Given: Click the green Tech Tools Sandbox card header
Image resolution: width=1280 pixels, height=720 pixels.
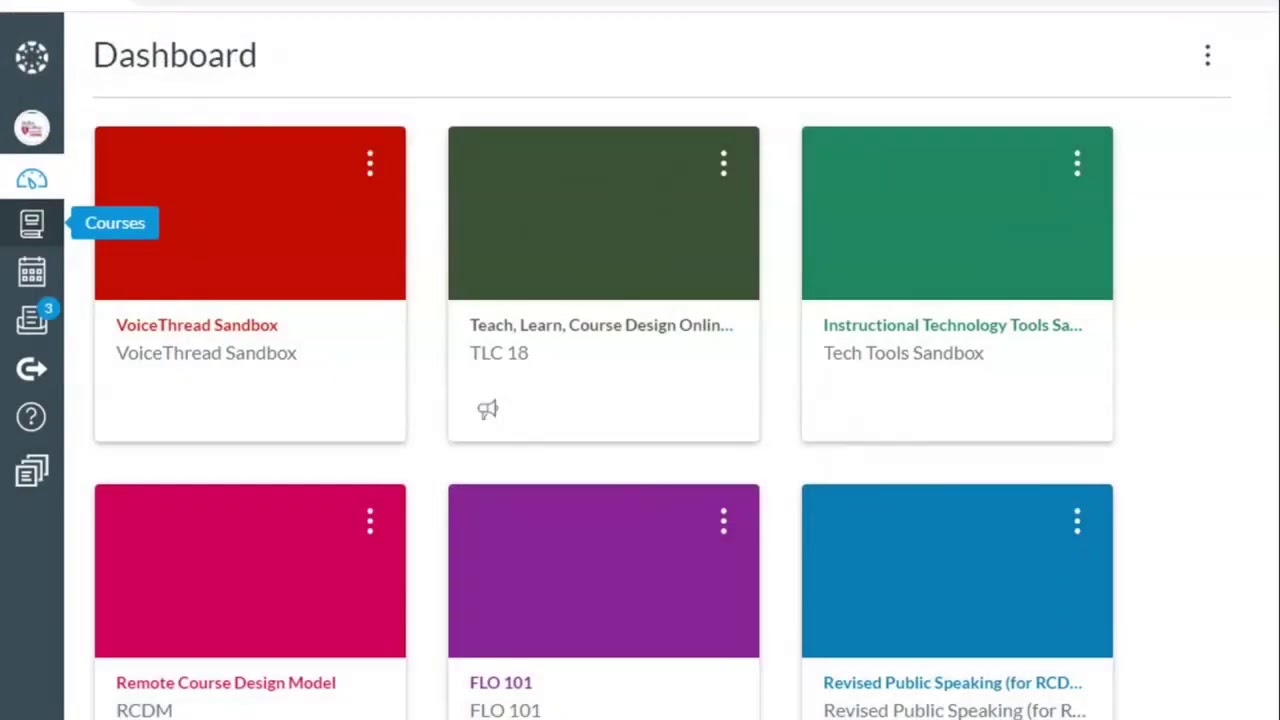Looking at the screenshot, I should click(957, 213).
